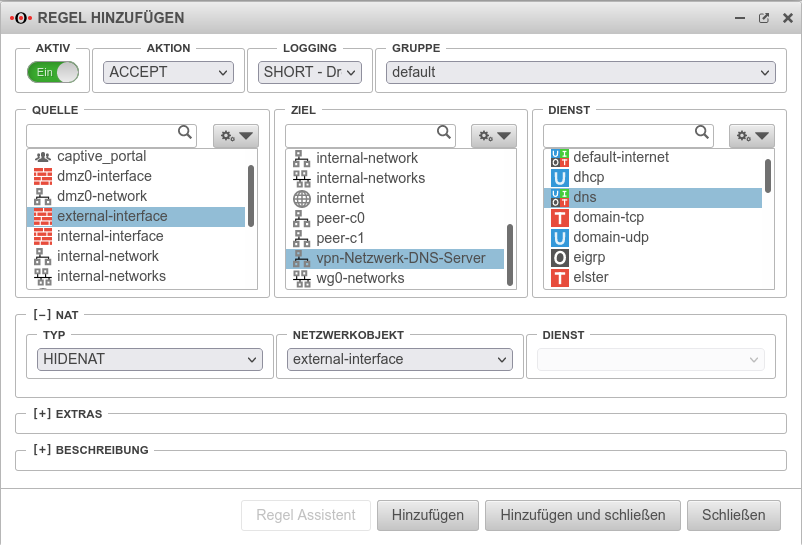Click the search magnifier in Quelle field
Screen dimensions: 802x545
click(185, 132)
